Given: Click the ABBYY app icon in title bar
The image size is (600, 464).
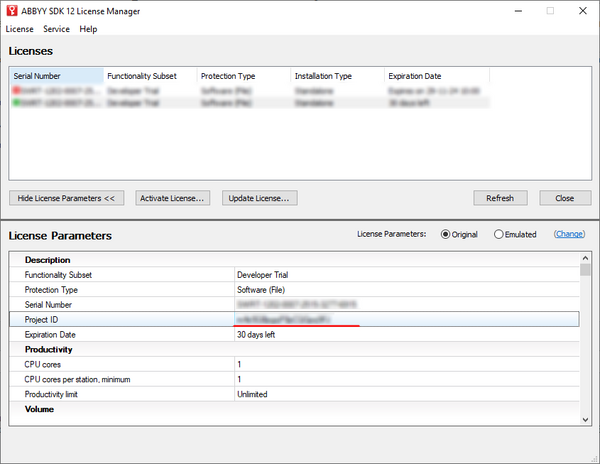Looking at the screenshot, I should pyautogui.click(x=13, y=11).
